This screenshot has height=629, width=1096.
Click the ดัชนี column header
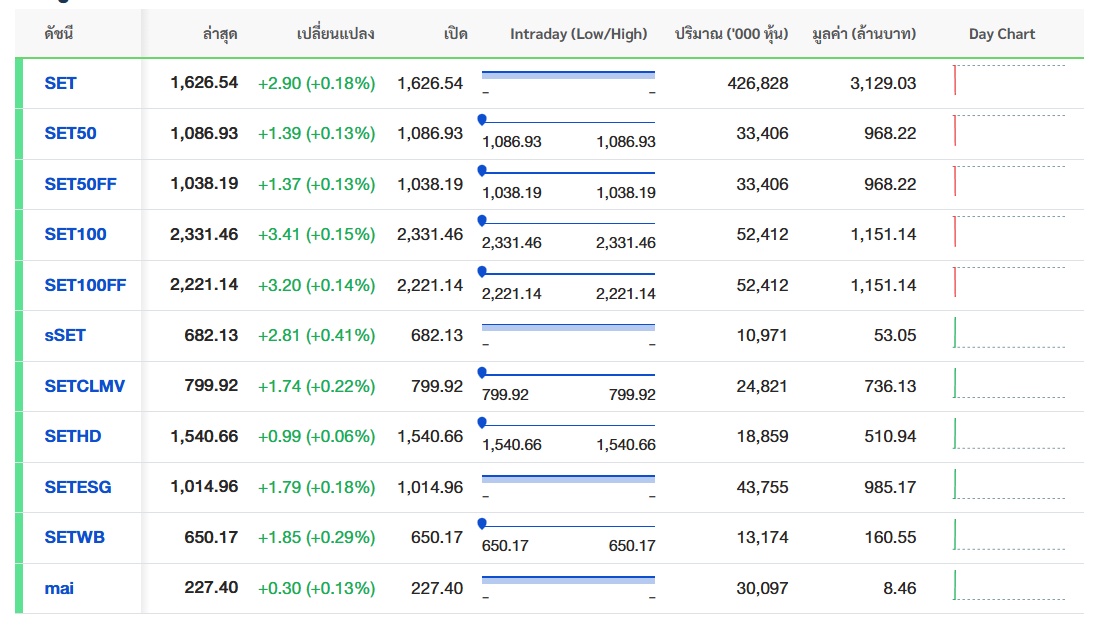pyautogui.click(x=59, y=34)
